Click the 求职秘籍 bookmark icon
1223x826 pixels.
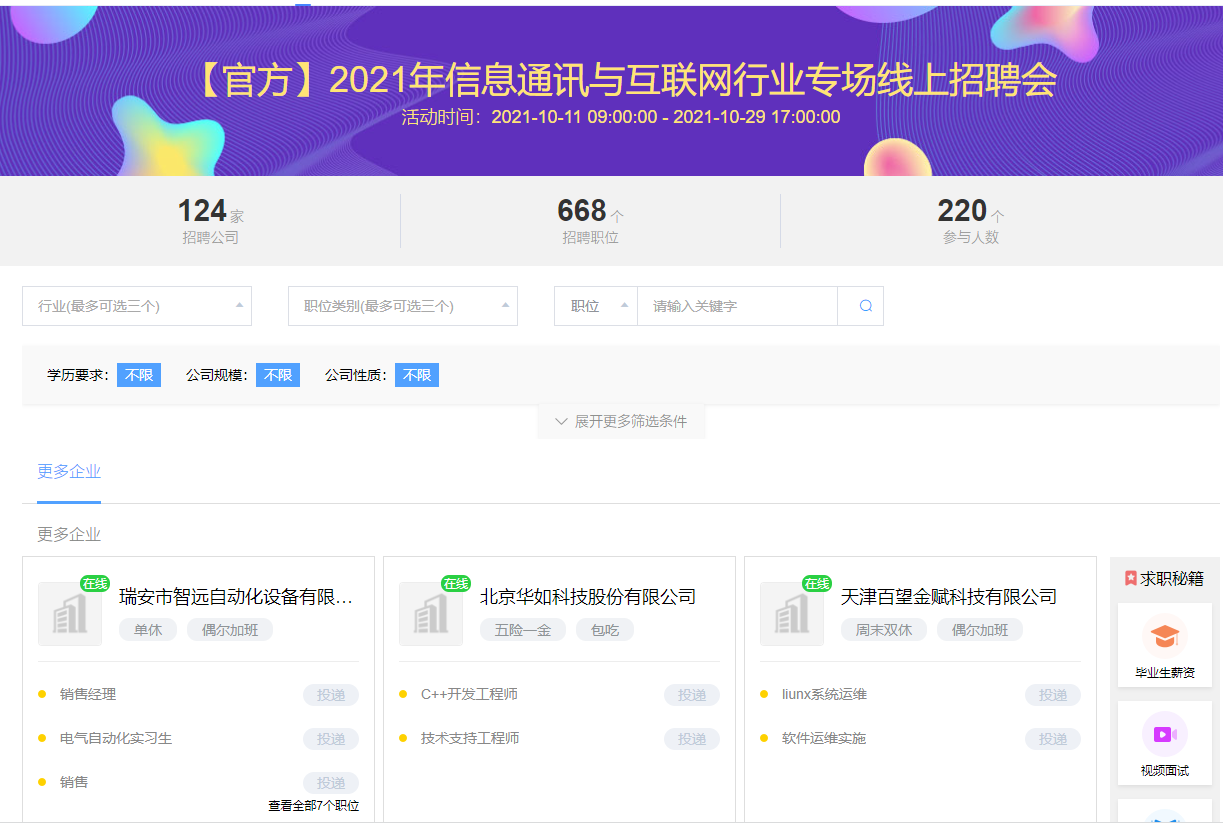point(1131,578)
